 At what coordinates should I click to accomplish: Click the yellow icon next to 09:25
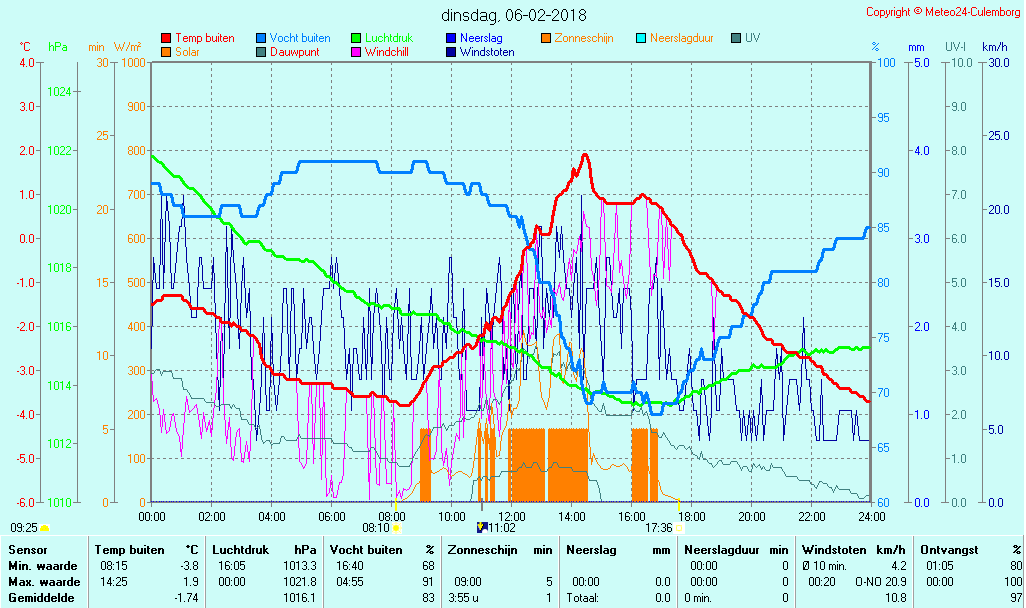[x=45, y=528]
